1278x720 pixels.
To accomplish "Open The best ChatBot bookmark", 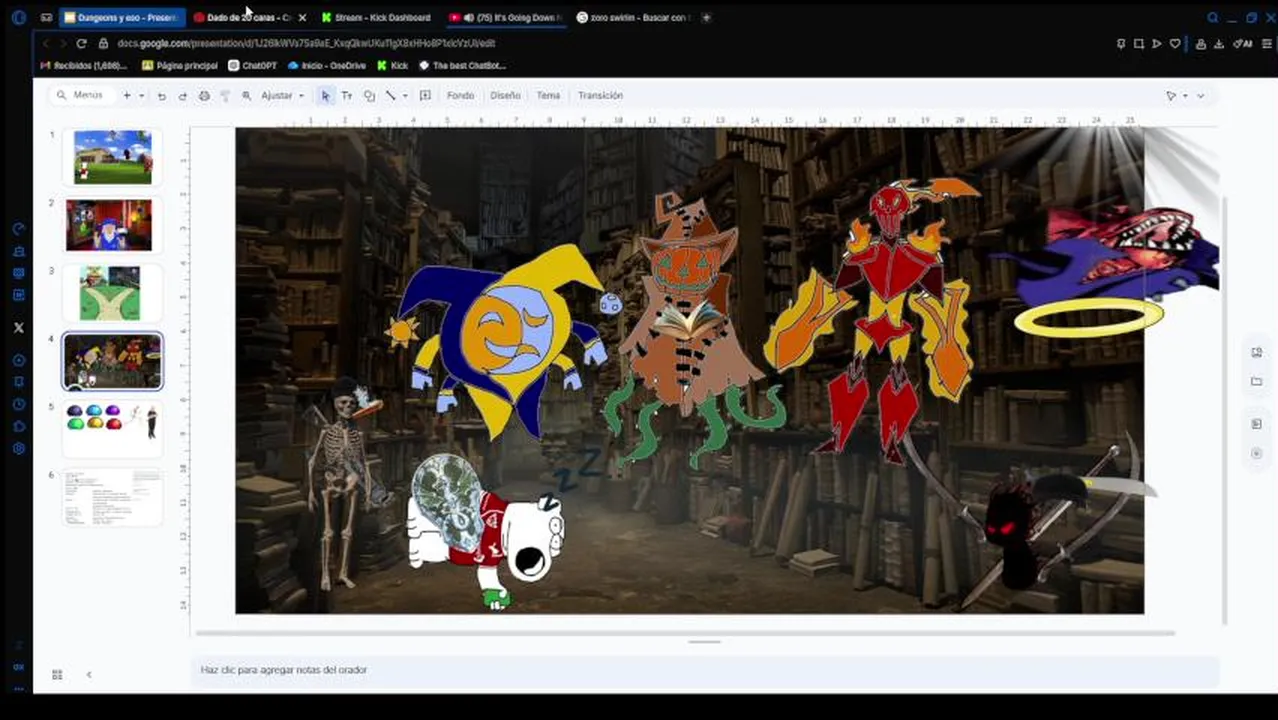I will pos(461,65).
